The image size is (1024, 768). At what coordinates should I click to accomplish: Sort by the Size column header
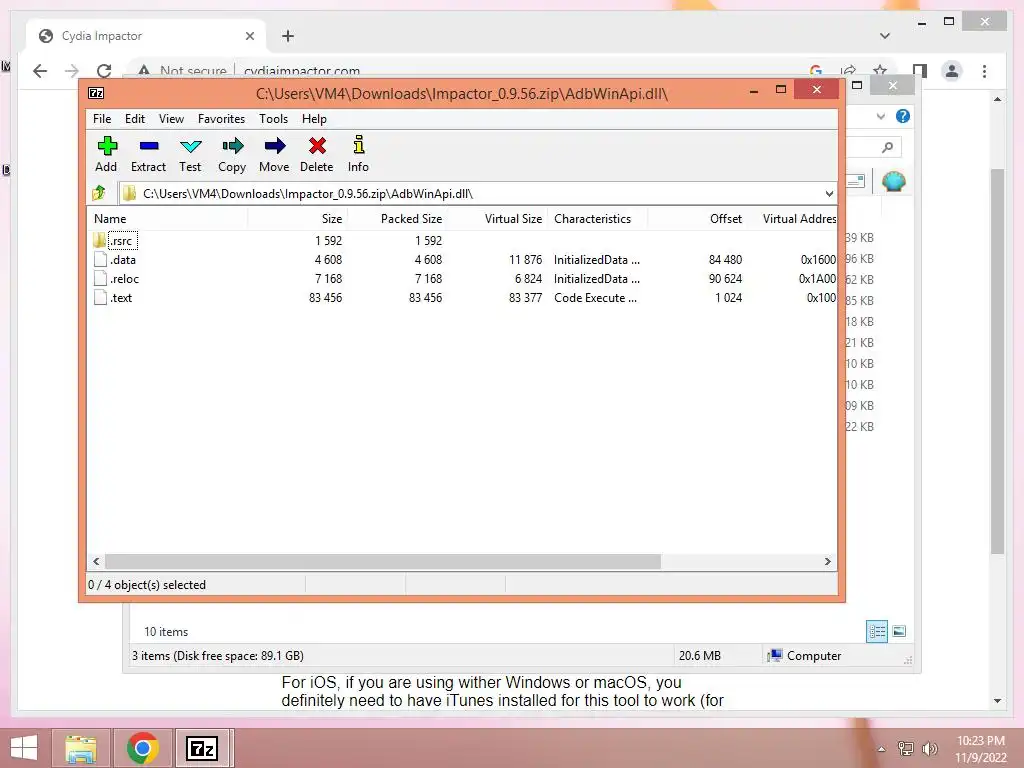297,219
